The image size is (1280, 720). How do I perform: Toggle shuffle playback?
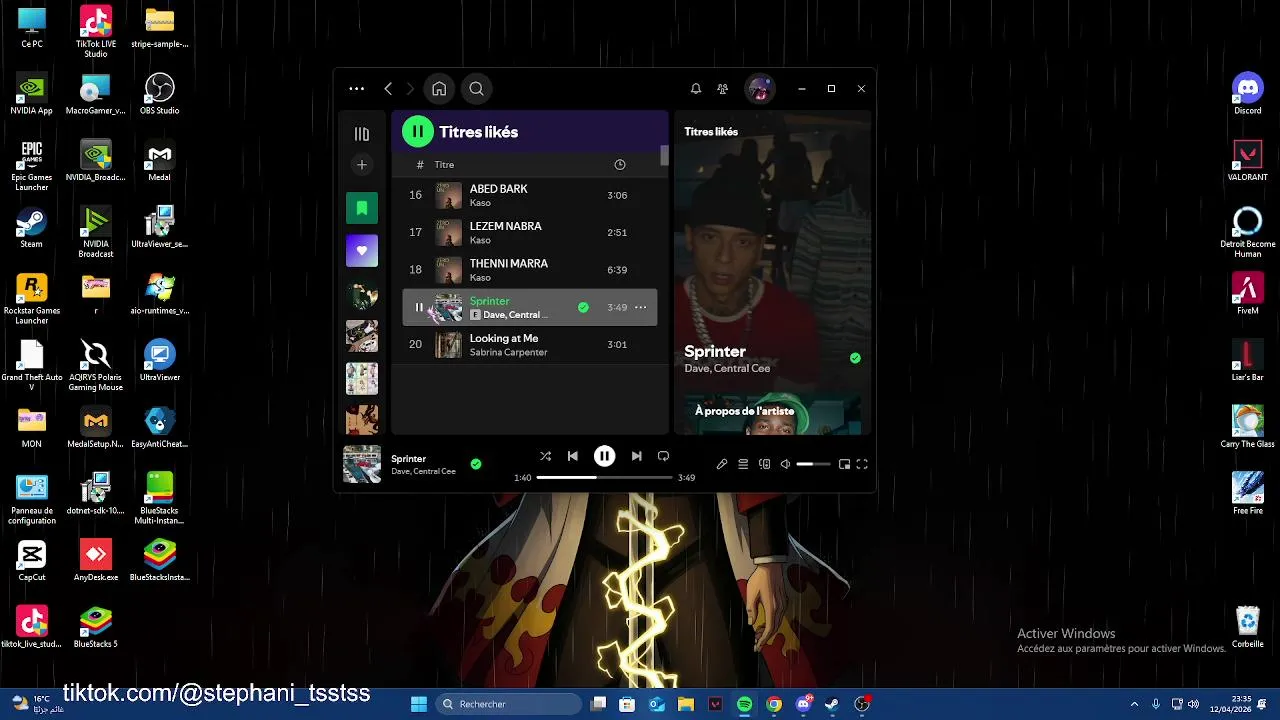(x=545, y=456)
